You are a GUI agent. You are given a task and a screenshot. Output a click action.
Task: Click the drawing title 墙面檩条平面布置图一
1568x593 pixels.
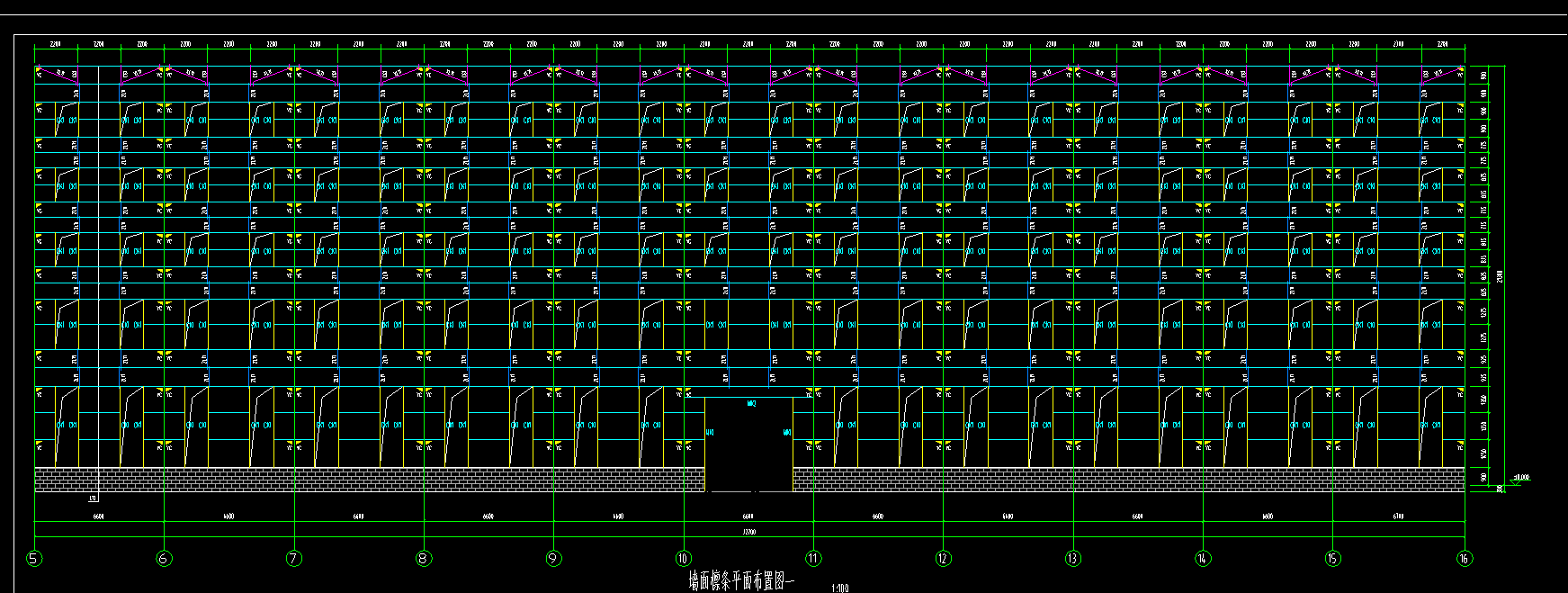coord(743,581)
